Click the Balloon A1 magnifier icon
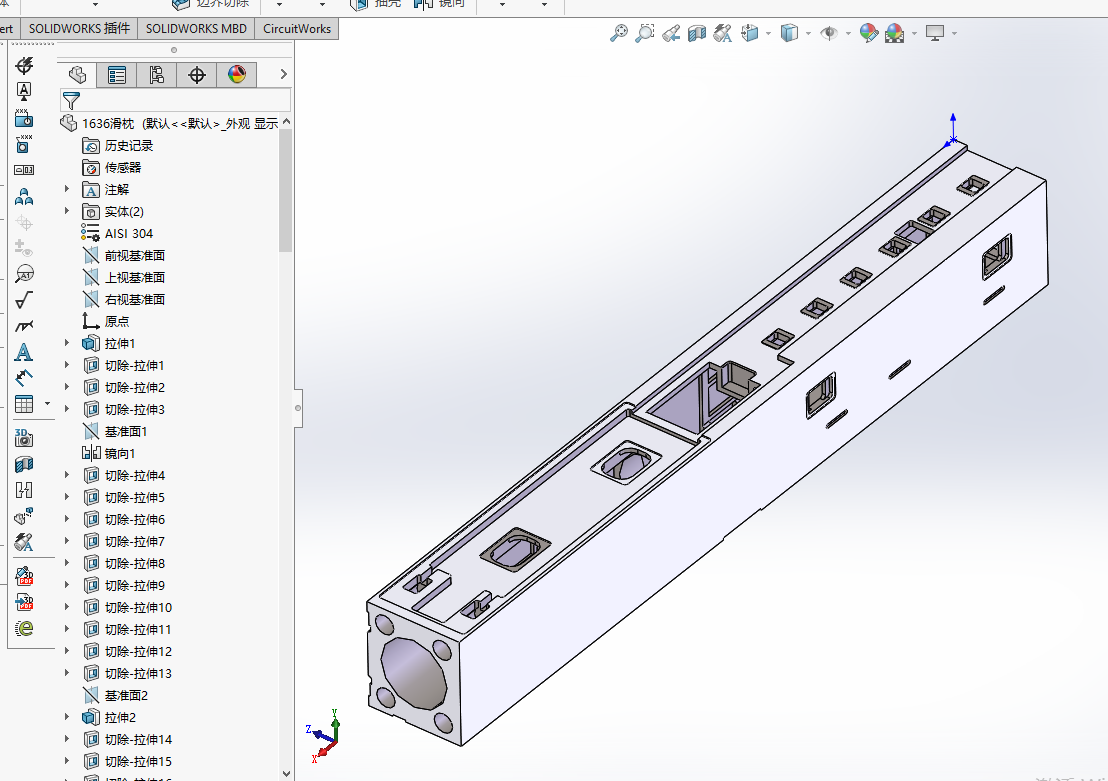Image resolution: width=1108 pixels, height=781 pixels. (x=24, y=274)
